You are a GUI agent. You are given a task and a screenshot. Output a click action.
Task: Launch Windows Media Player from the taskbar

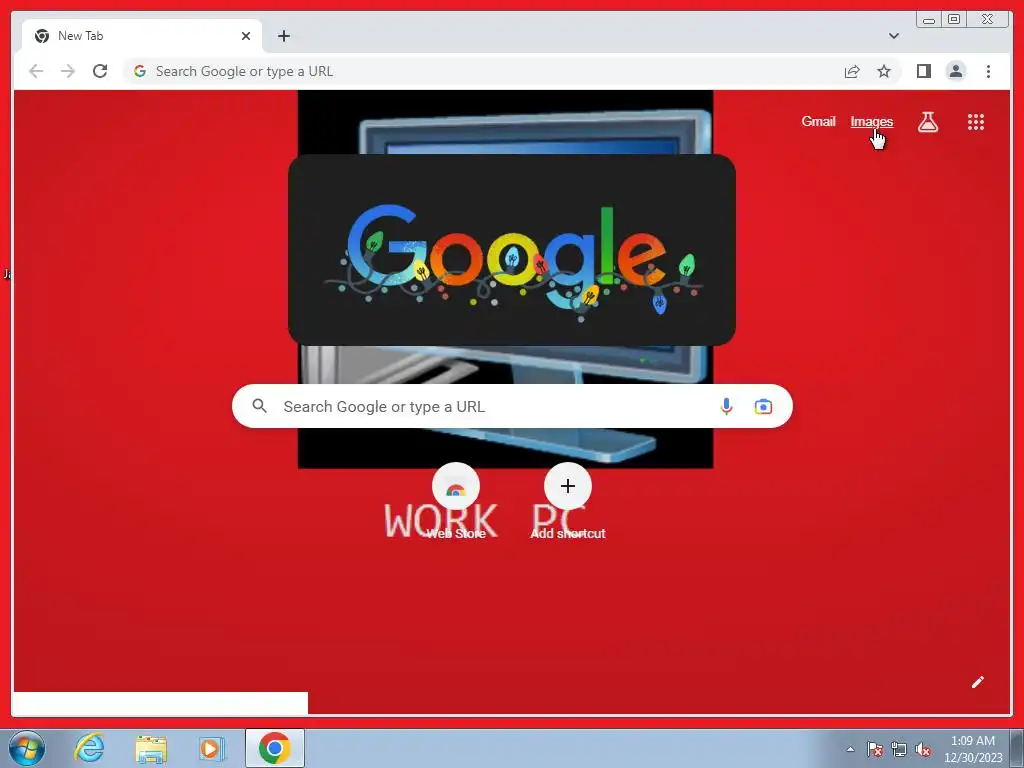pos(211,748)
